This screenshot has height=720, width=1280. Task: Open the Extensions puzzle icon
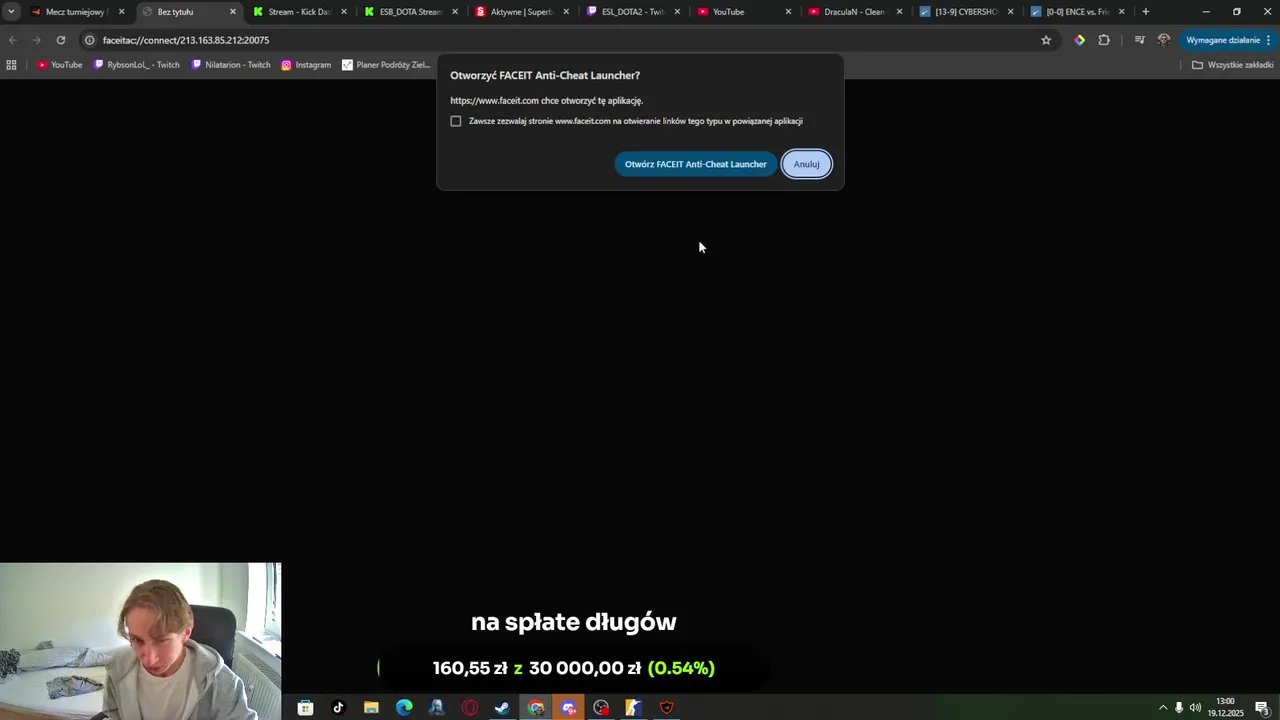click(x=1104, y=40)
